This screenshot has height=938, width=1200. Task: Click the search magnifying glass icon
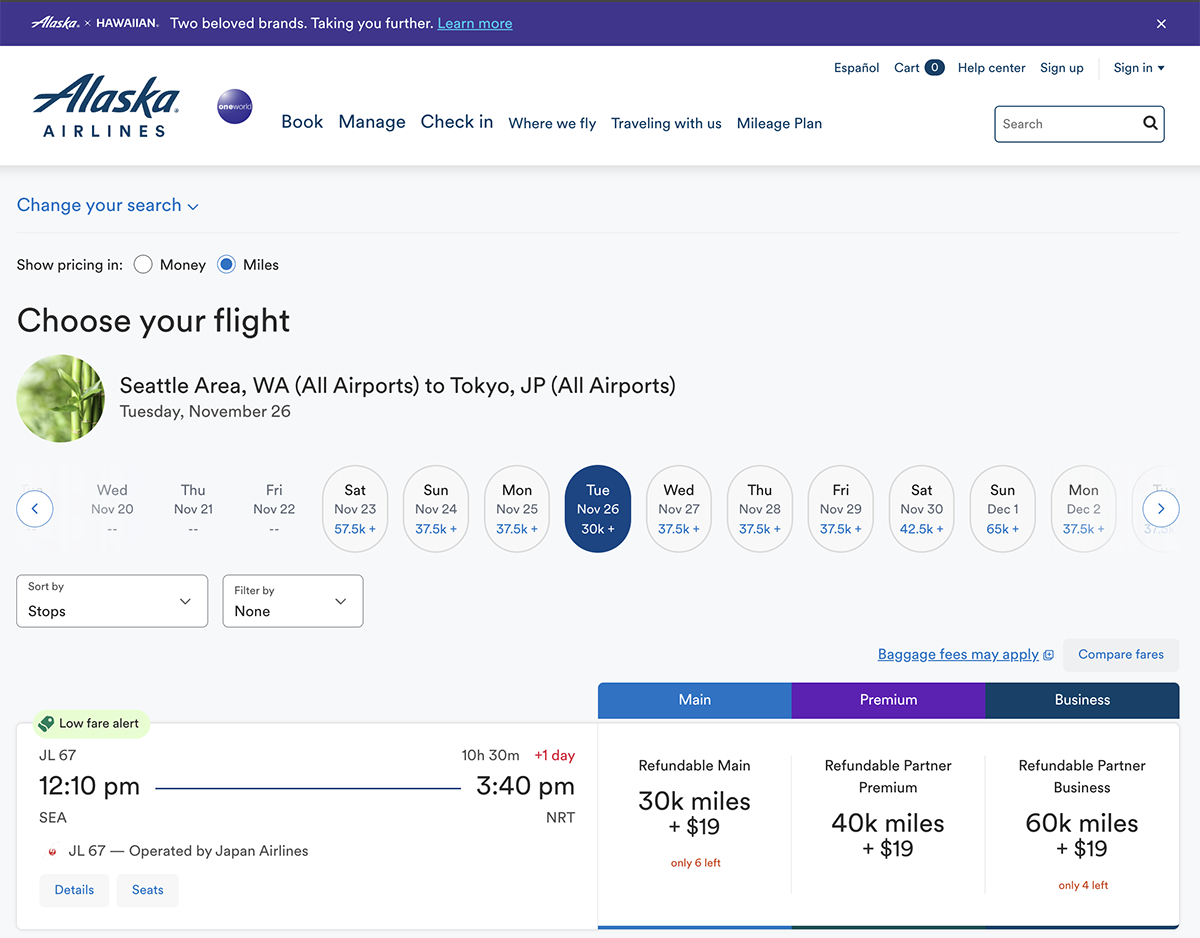pos(1148,123)
